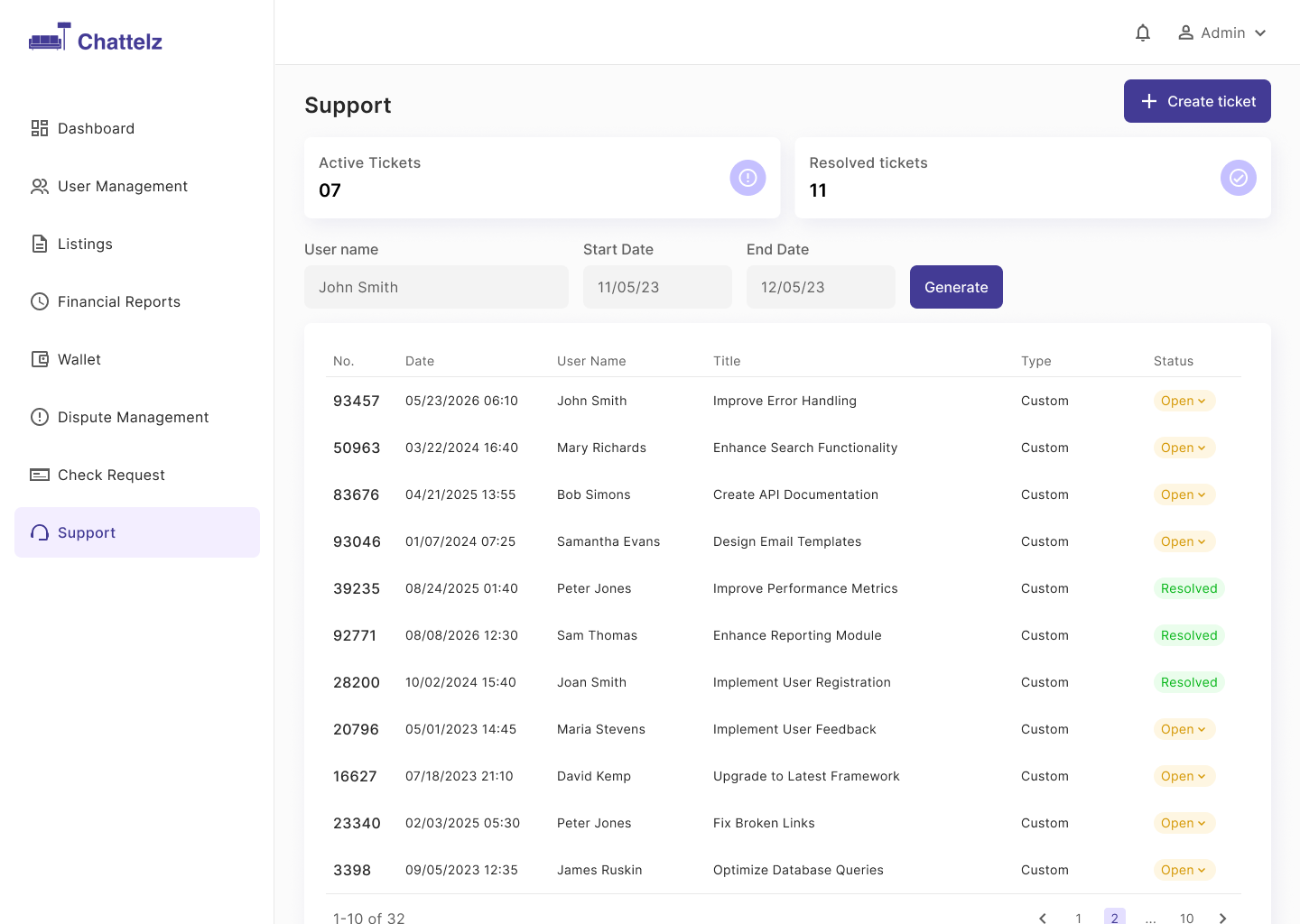Select the Start Date field
This screenshot has width=1300, height=924.
(x=657, y=287)
